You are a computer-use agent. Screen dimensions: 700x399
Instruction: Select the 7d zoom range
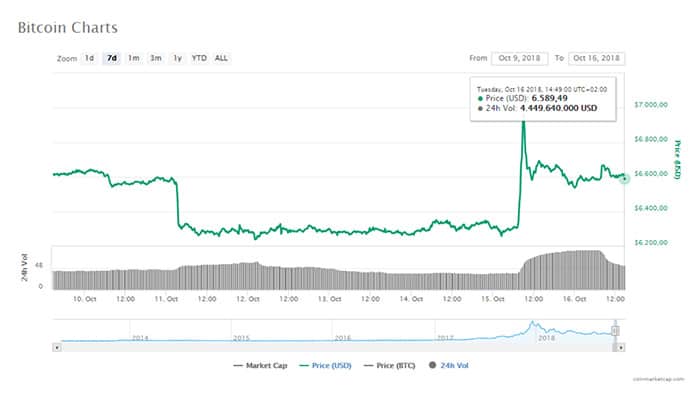112,58
